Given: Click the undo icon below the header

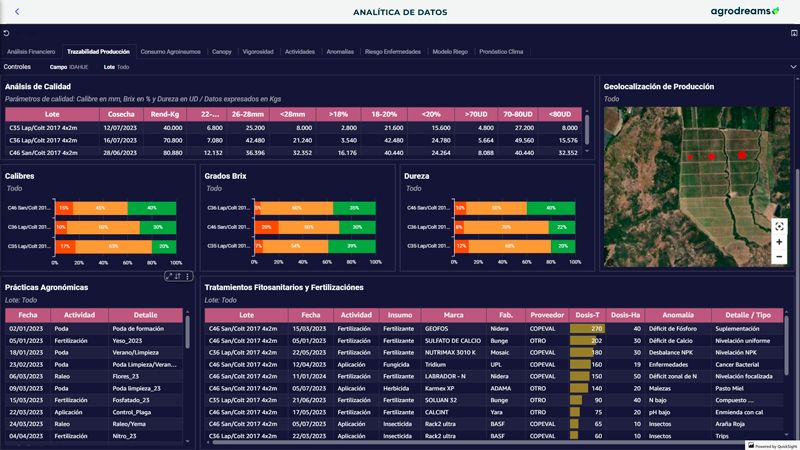Looking at the screenshot, I should tap(7, 33).
